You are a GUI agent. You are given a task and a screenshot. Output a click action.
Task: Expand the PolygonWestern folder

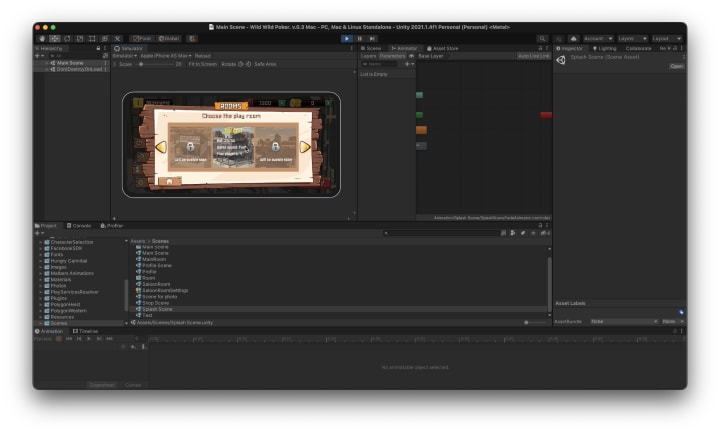click(40, 311)
